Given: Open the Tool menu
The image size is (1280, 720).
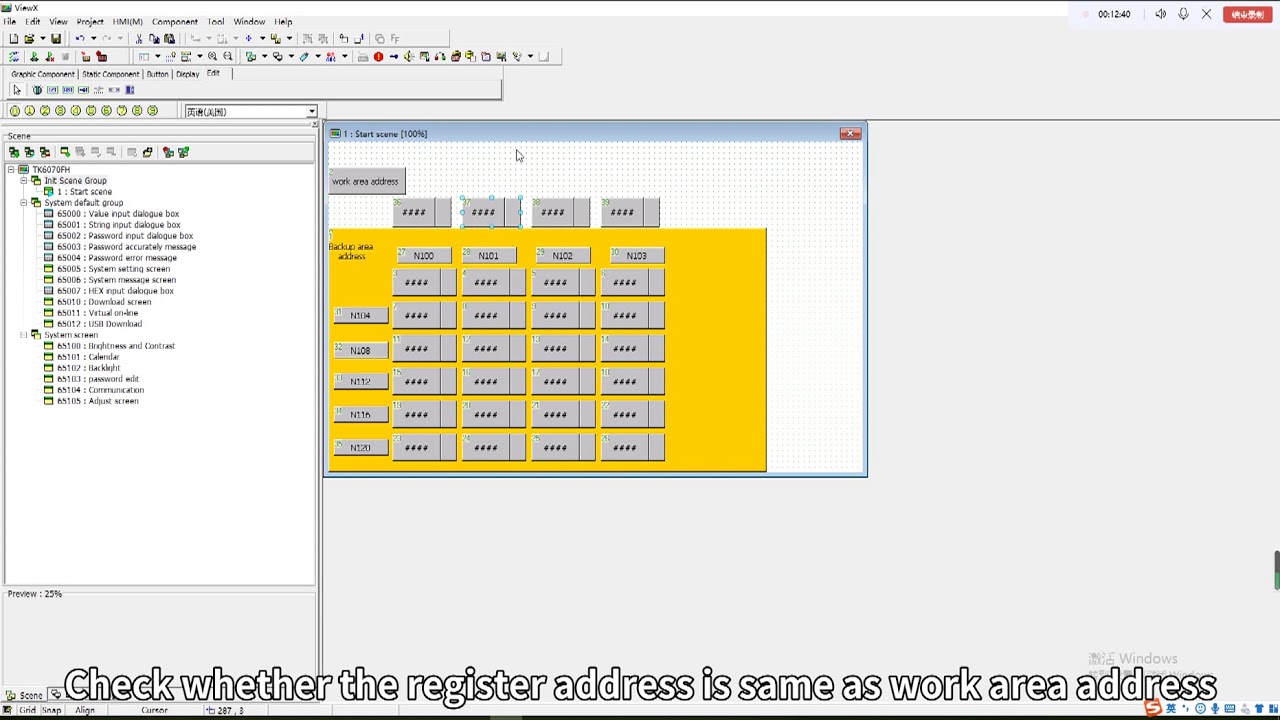Looking at the screenshot, I should coord(216,22).
